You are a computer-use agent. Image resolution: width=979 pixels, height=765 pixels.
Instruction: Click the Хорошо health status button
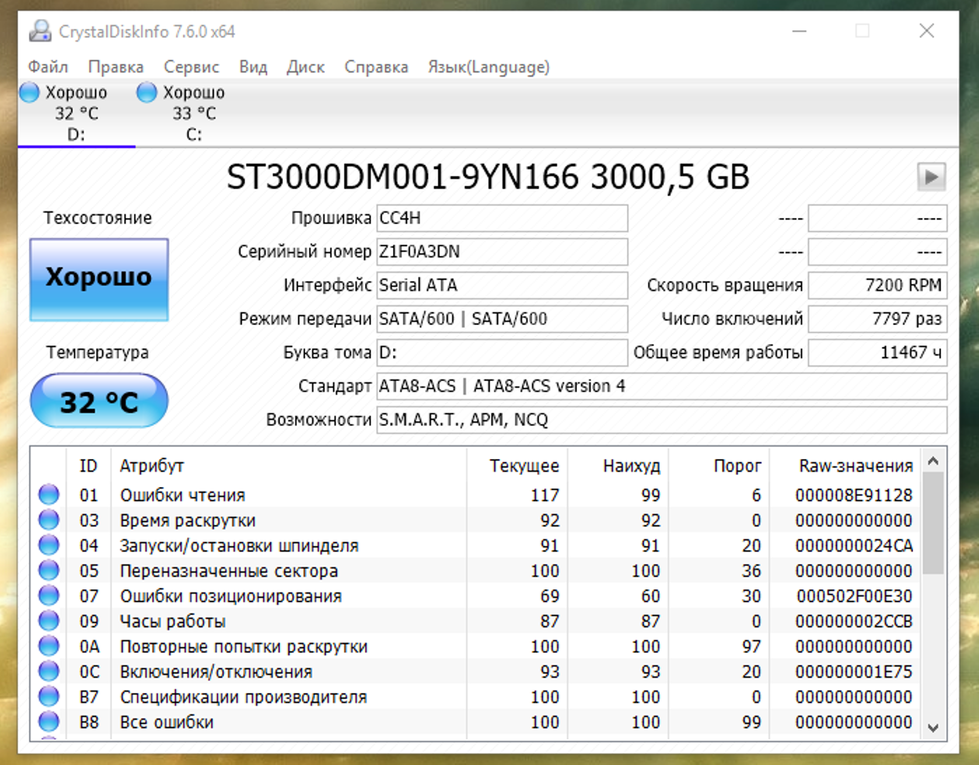click(x=98, y=278)
